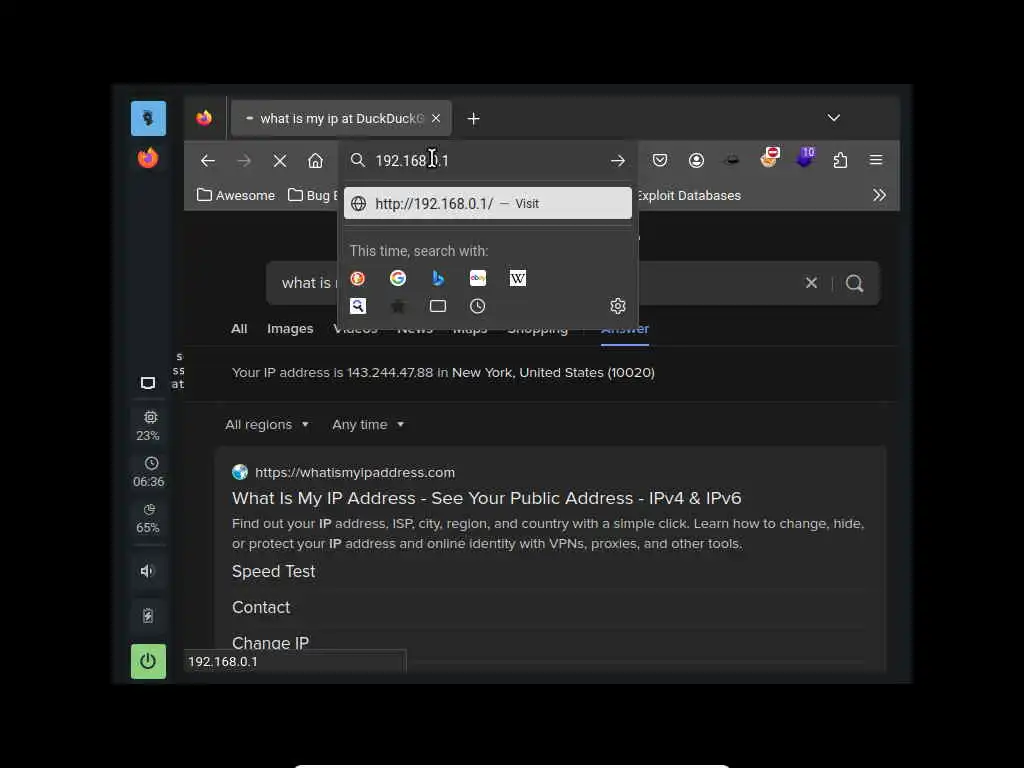Search with DuckDuckGo this time
This screenshot has width=1024, height=768.
[x=358, y=279]
